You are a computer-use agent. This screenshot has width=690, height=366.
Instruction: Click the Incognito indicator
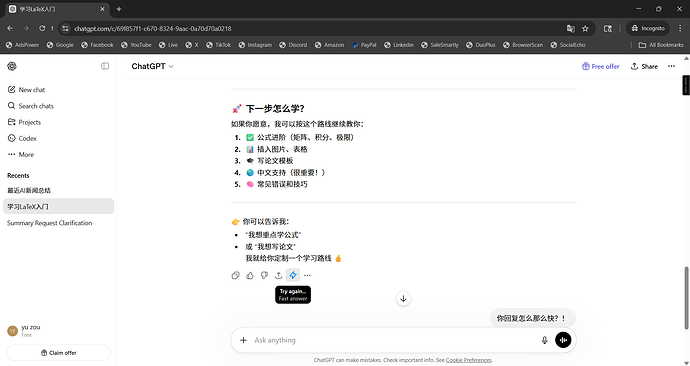tap(648, 28)
